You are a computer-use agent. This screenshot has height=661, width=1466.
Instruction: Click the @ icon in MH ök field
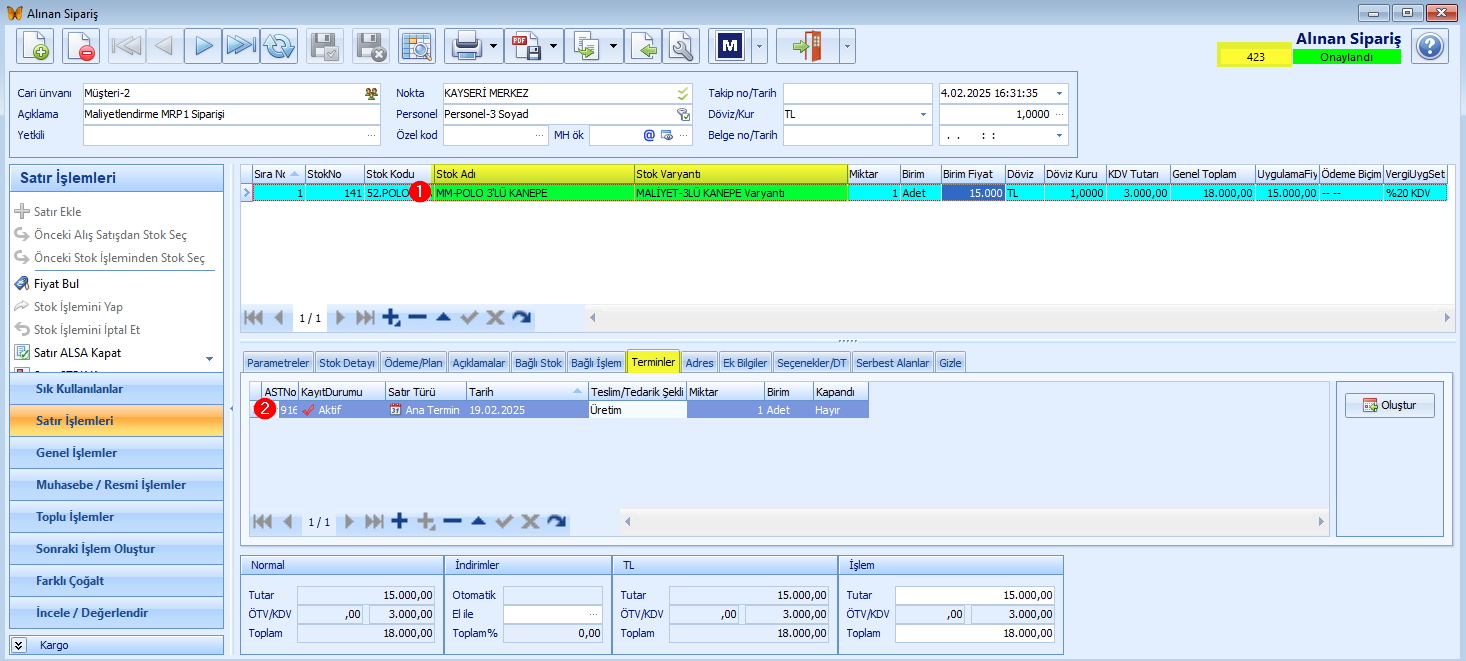click(x=648, y=135)
